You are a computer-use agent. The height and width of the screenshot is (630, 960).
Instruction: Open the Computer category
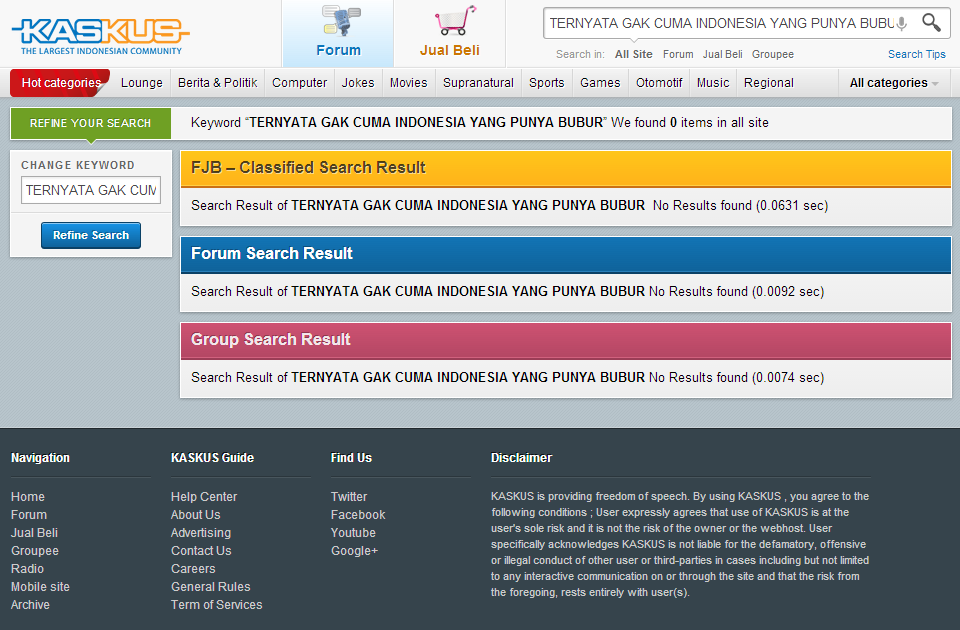(x=299, y=83)
